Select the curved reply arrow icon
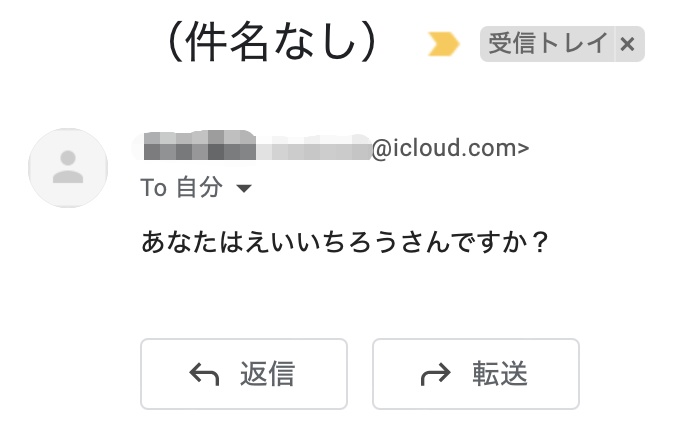 tap(204, 374)
